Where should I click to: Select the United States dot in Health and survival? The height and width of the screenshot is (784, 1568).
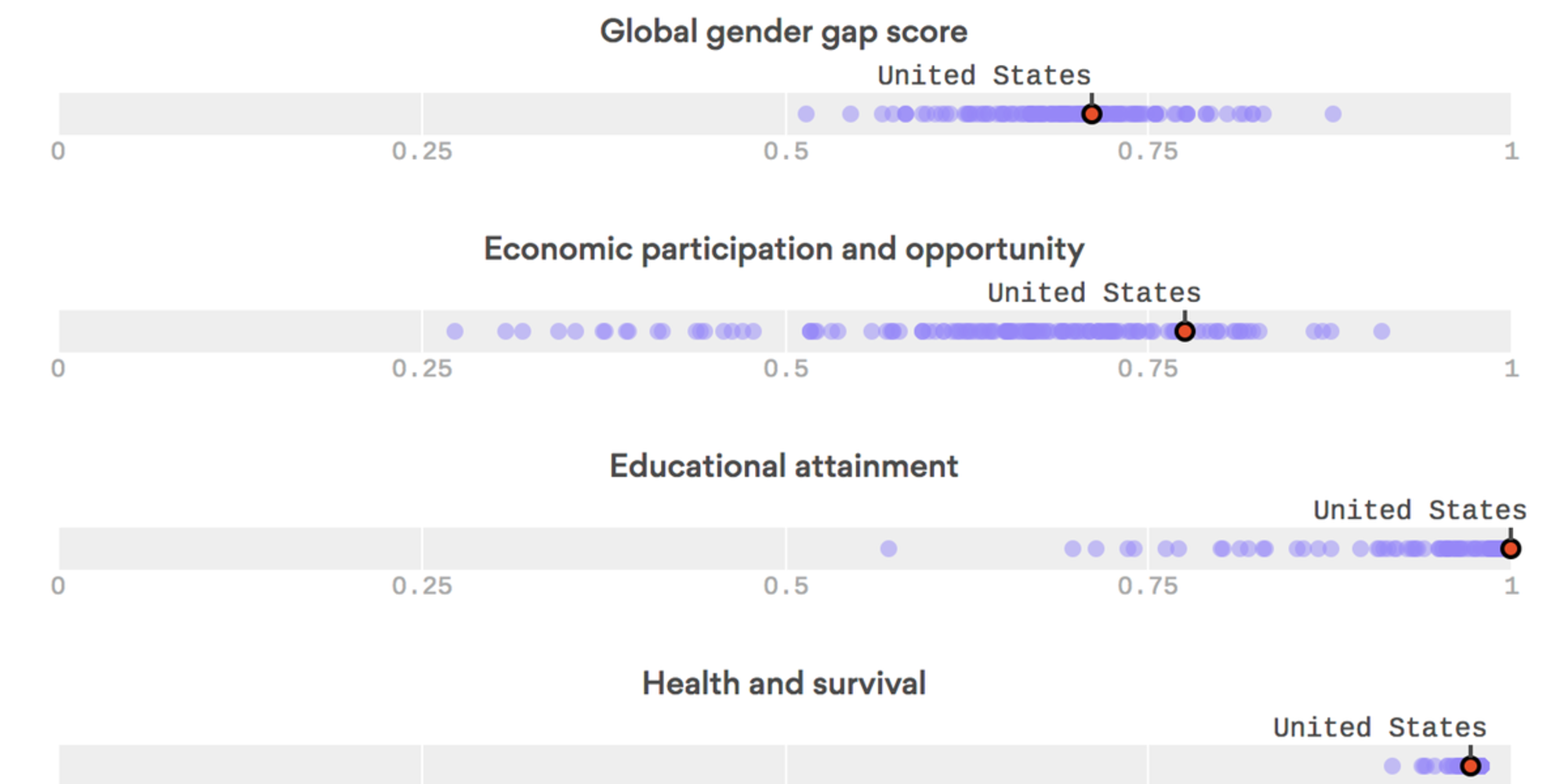point(1471,765)
